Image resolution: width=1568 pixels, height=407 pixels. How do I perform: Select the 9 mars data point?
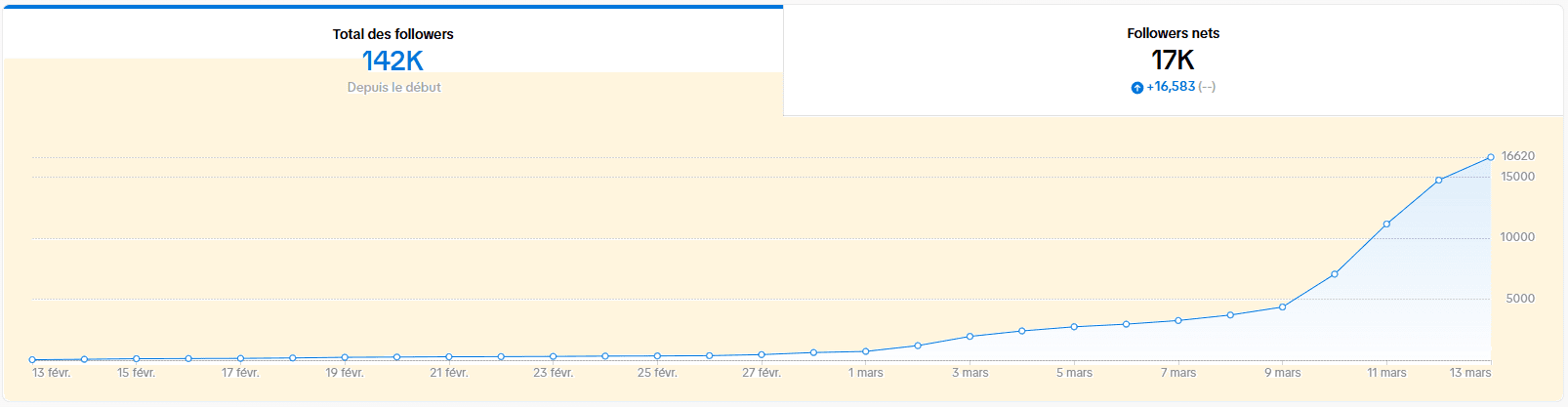pyautogui.click(x=1282, y=307)
